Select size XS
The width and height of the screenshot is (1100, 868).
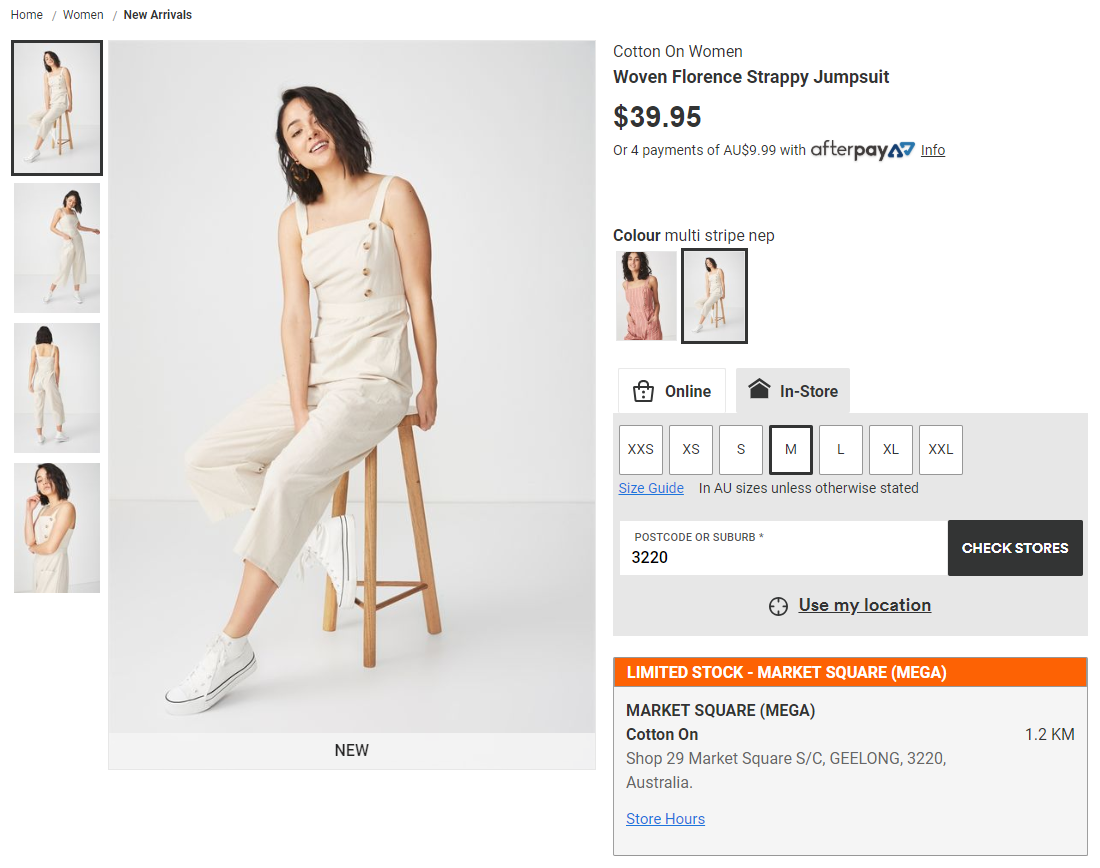pos(691,449)
